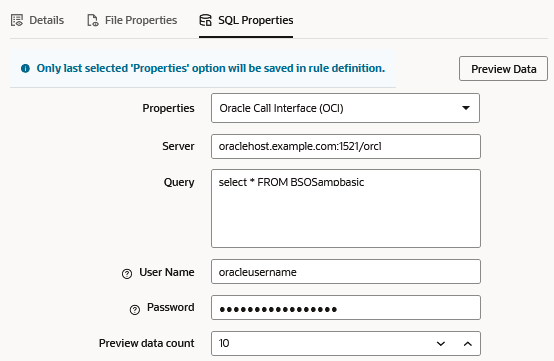
Task: Click the Preview data count value 10
Action: point(224,343)
